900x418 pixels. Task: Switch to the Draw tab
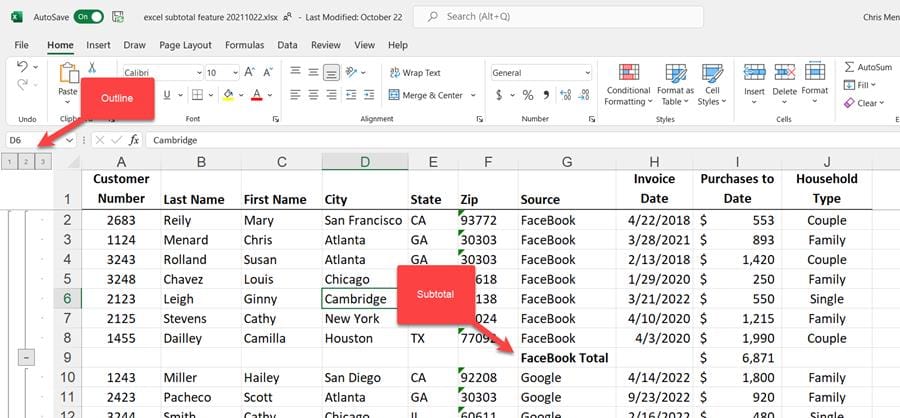pos(135,45)
